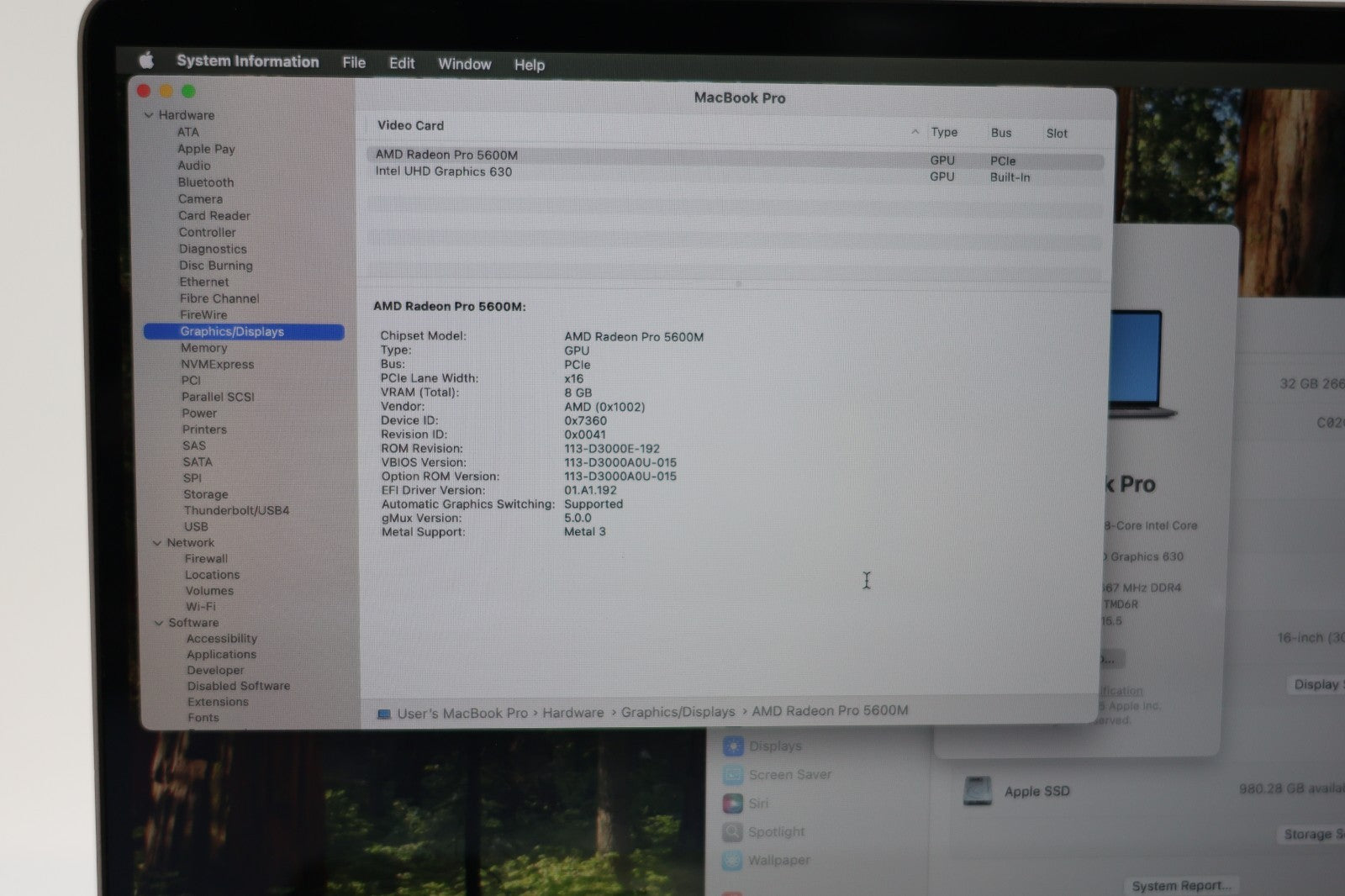The image size is (1345, 896).
Task: Select the AMD Radeon Pro 5600M row
Action: 735,157
